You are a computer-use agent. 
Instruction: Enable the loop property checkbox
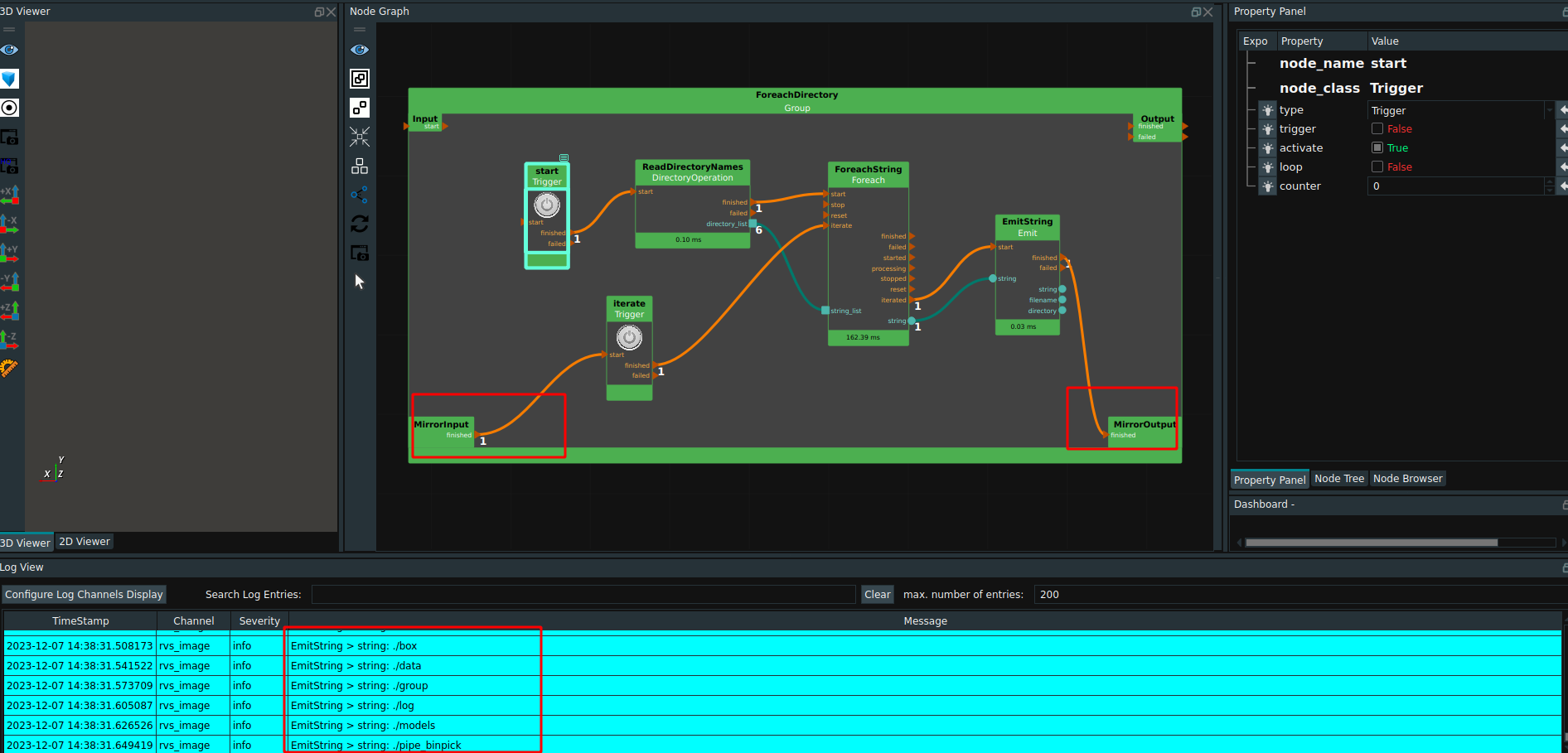1377,167
